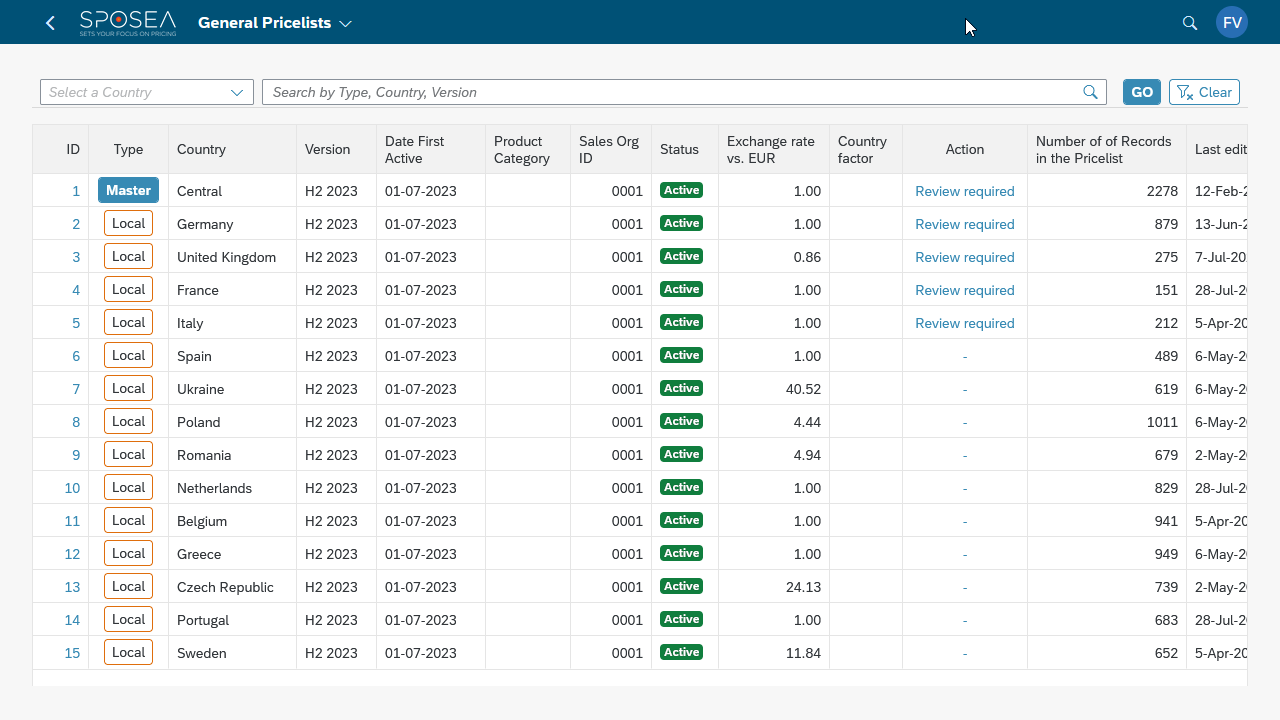
Task: Clear all filters with the Clear button
Action: (x=1204, y=91)
